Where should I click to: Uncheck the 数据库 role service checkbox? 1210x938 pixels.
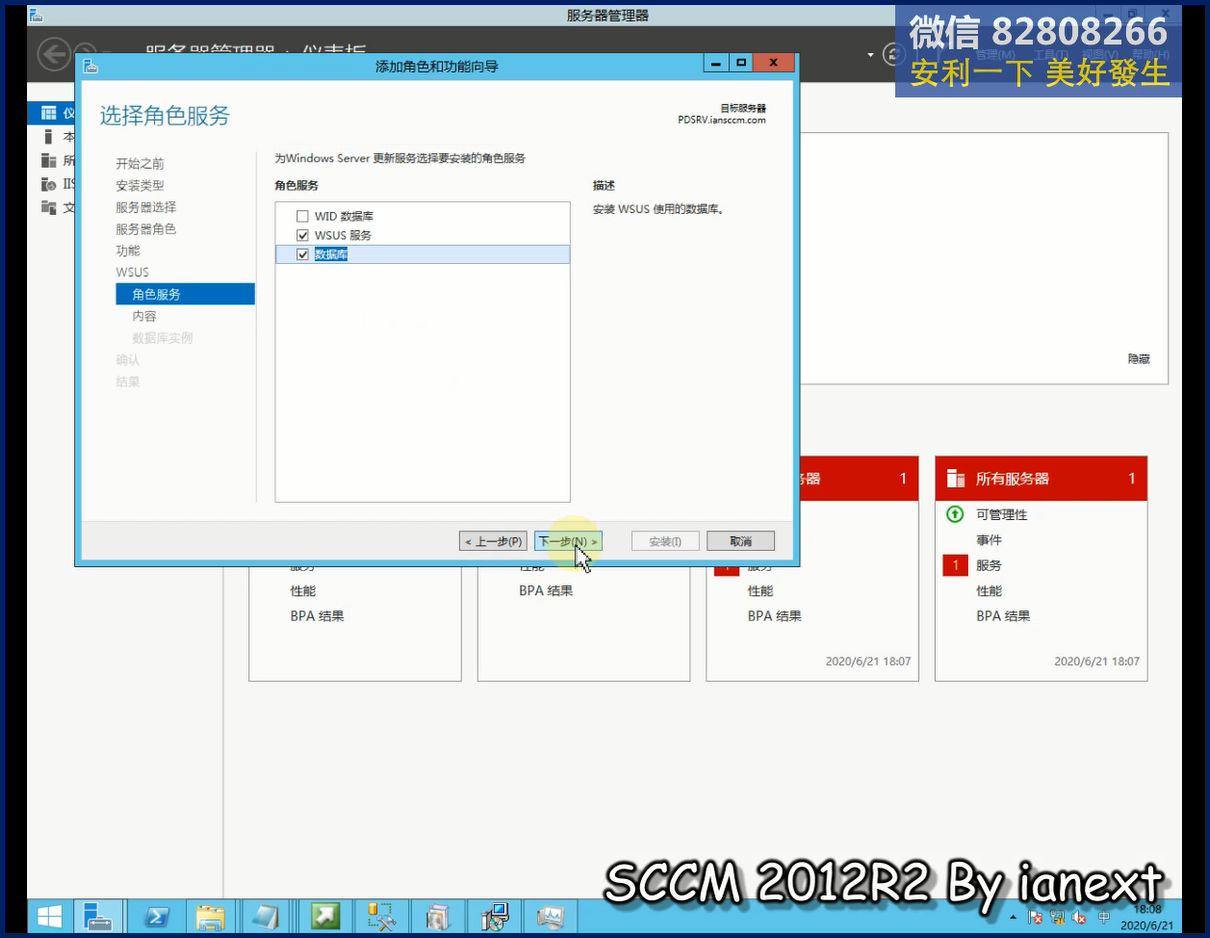click(302, 255)
